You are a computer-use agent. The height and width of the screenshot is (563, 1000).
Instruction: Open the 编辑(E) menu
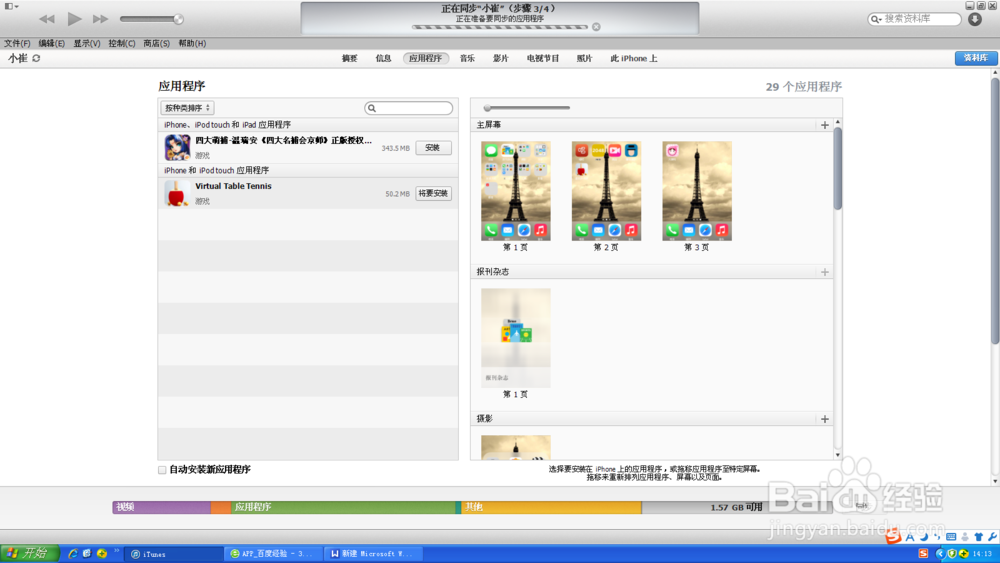(52, 43)
